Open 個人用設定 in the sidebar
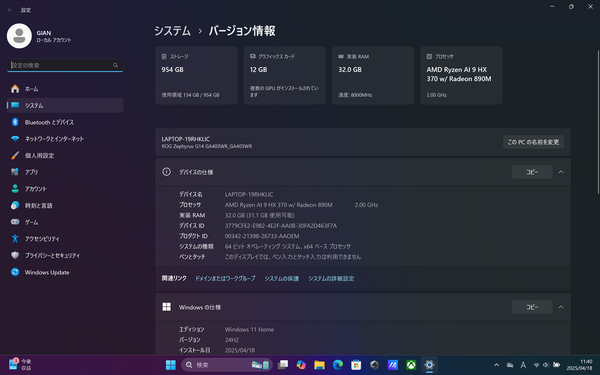The image size is (600, 375). pos(65,155)
